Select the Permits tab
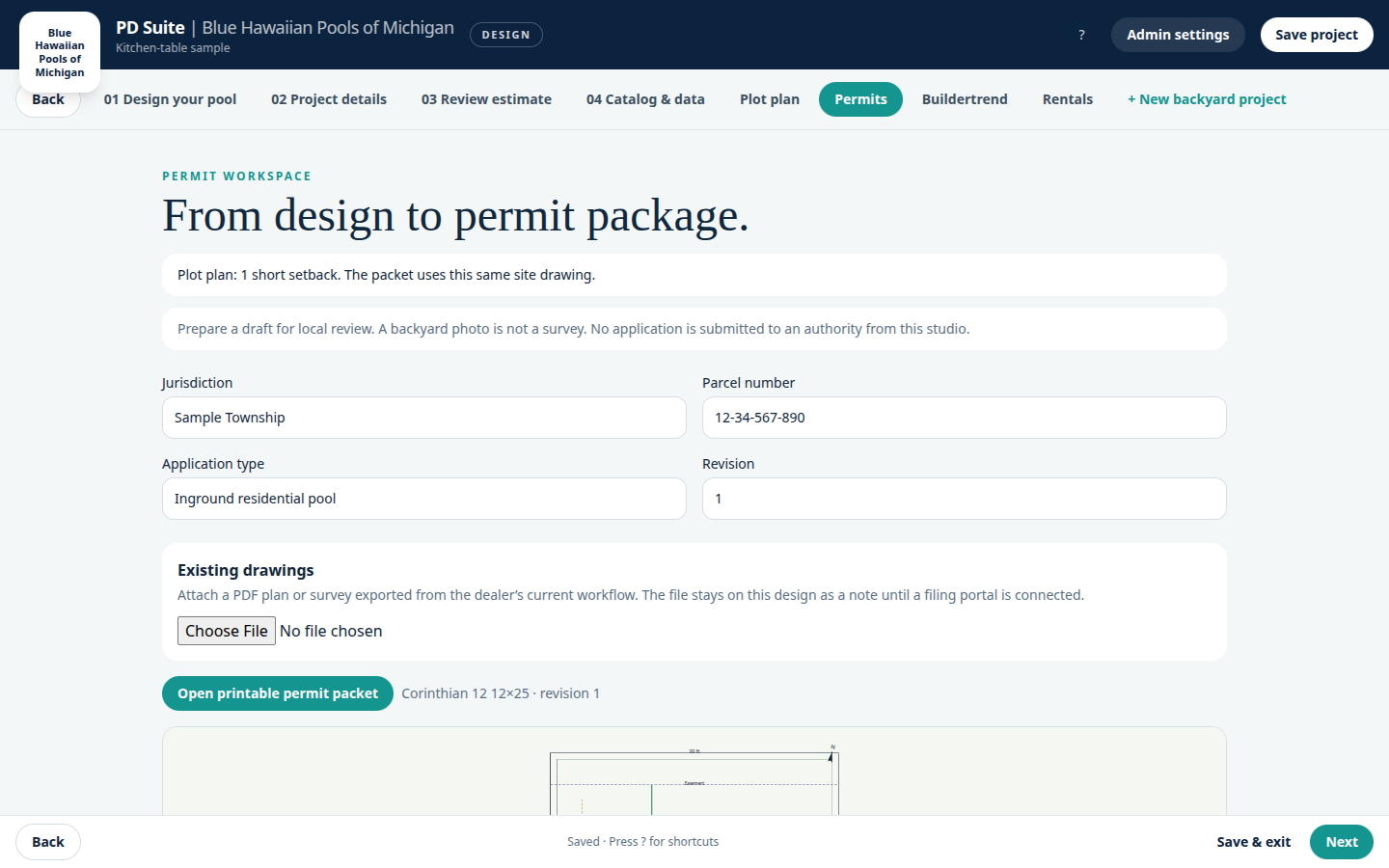 pos(860,99)
